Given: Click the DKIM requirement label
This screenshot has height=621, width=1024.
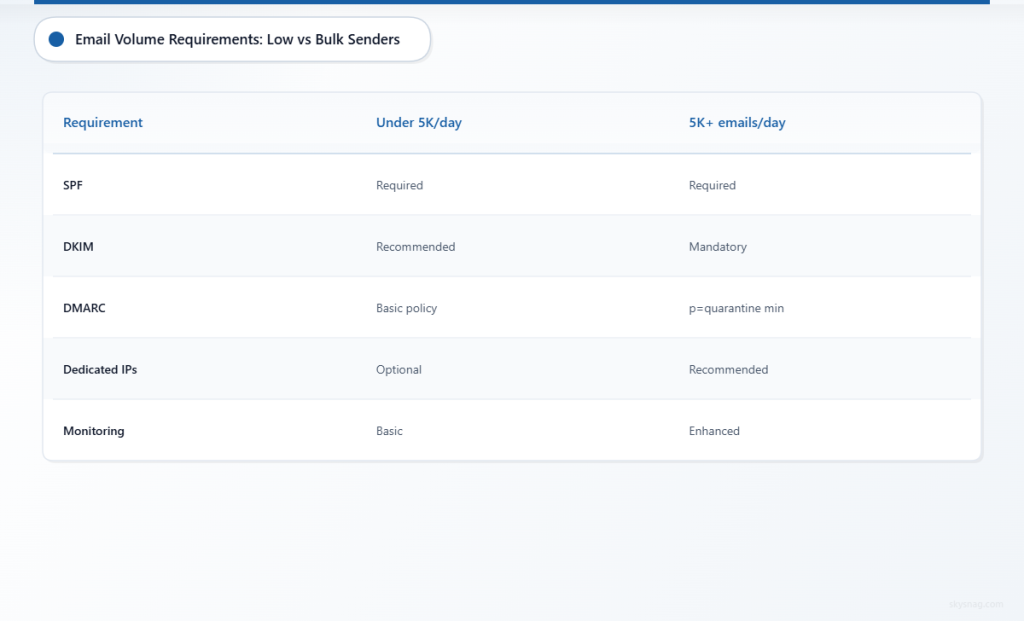Looking at the screenshot, I should tap(78, 246).
